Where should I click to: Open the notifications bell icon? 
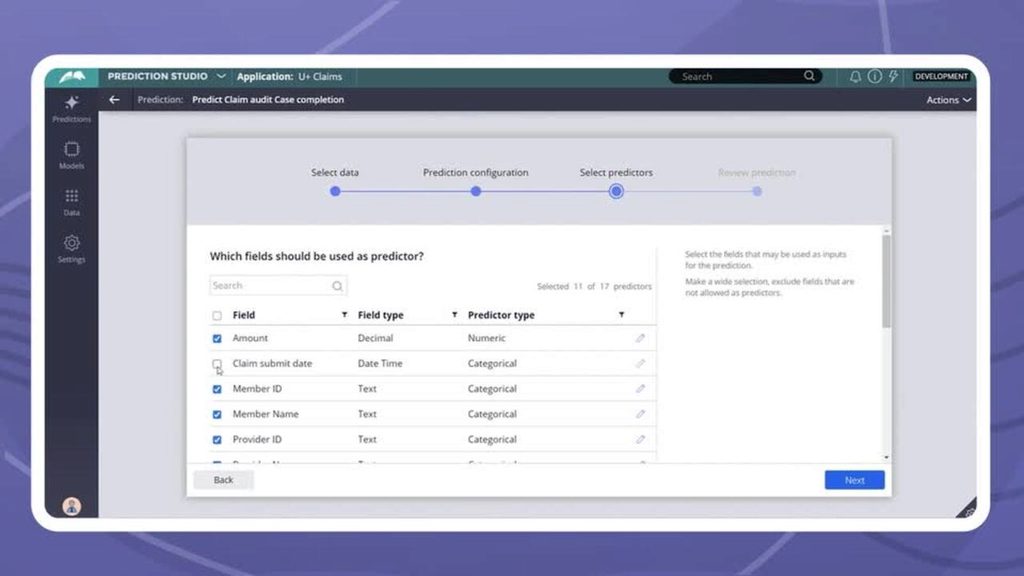coord(855,76)
